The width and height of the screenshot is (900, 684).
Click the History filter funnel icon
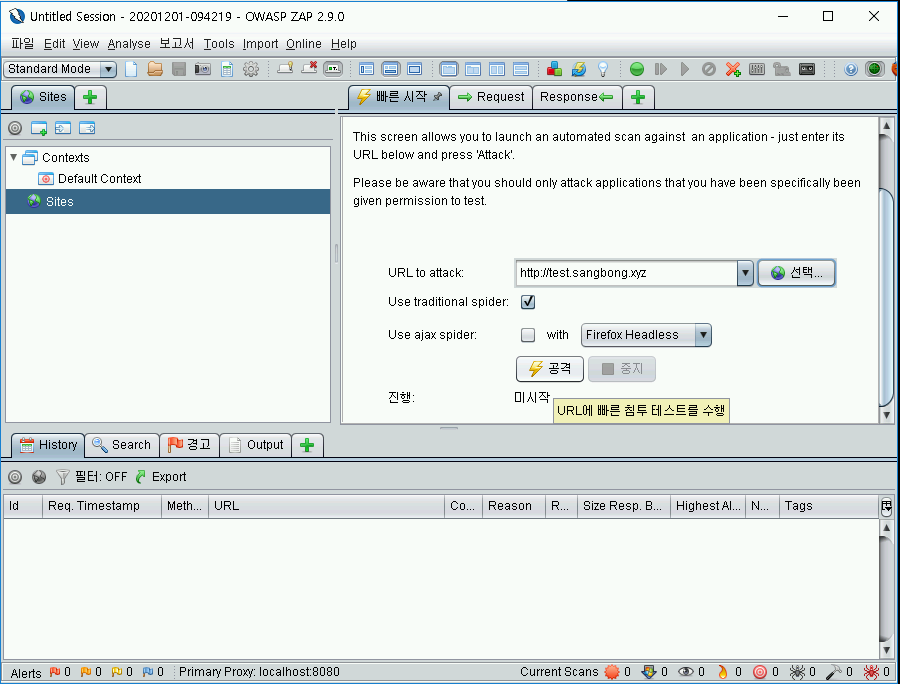63,477
